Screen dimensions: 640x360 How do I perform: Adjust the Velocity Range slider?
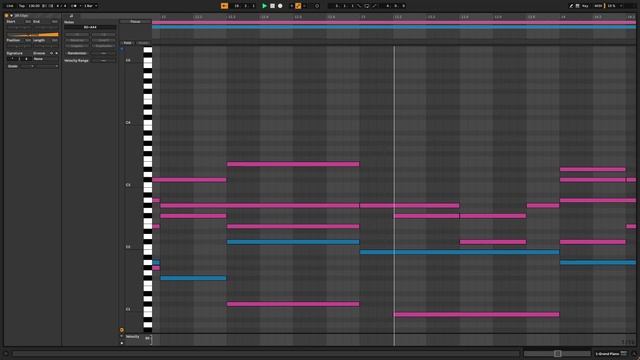(x=104, y=60)
